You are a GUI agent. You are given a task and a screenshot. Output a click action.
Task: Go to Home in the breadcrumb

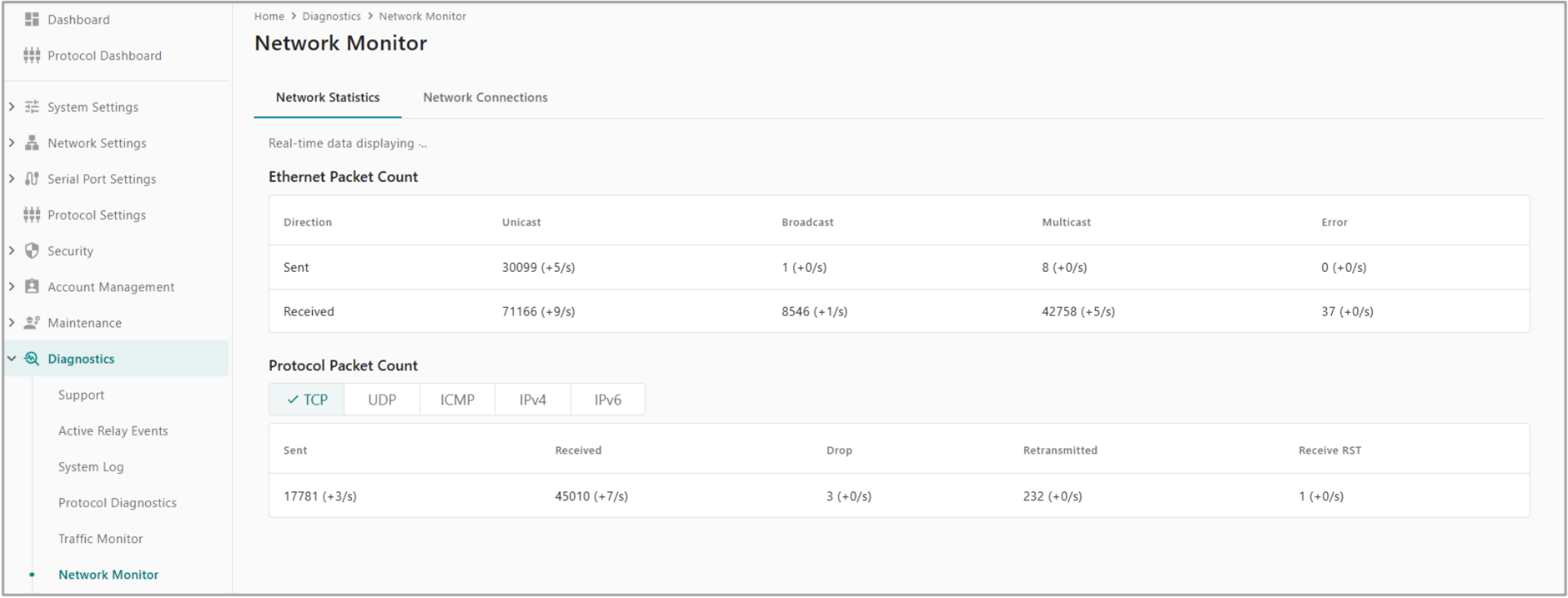click(x=269, y=16)
